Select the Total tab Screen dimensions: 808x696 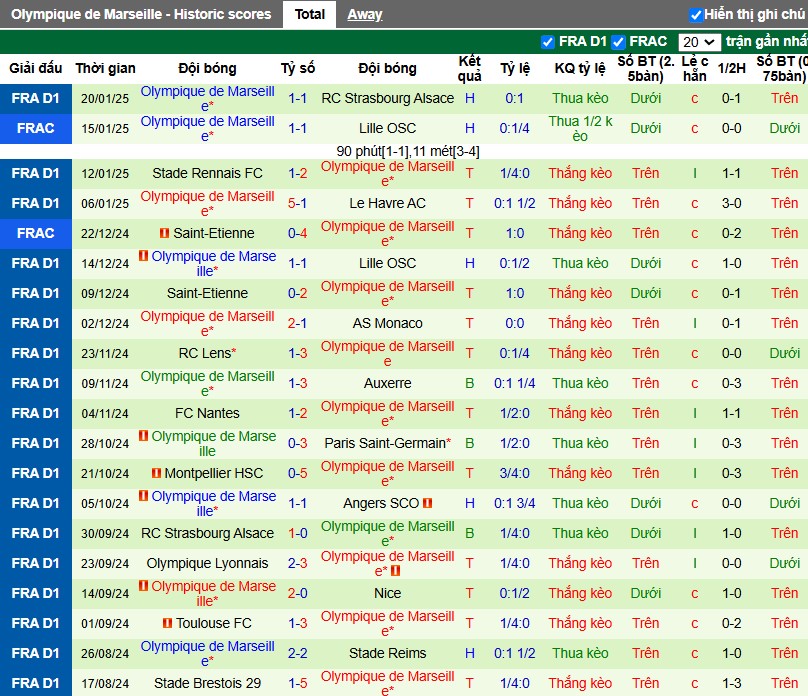tap(310, 14)
